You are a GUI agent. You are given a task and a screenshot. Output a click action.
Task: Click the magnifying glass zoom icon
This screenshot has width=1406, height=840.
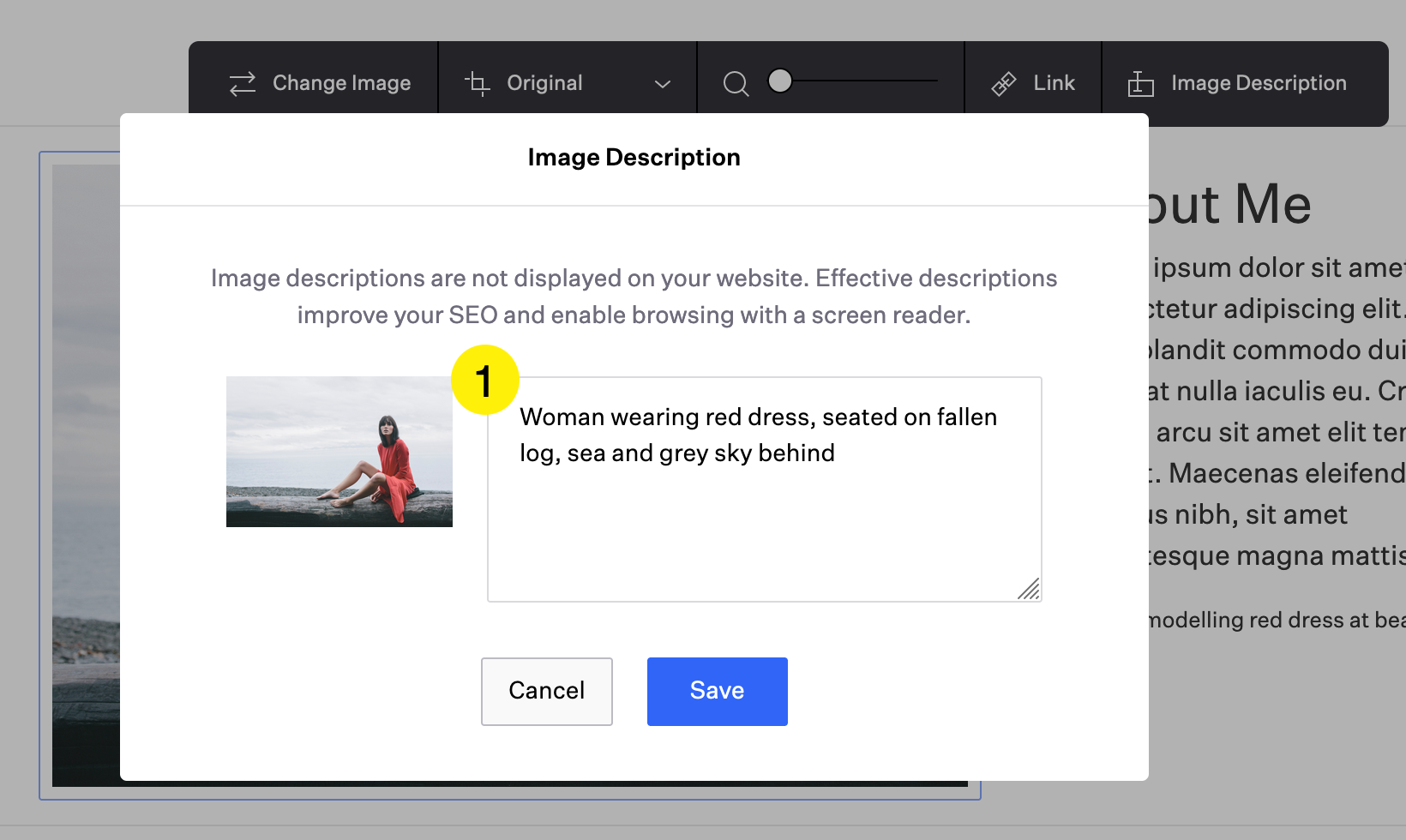point(736,83)
